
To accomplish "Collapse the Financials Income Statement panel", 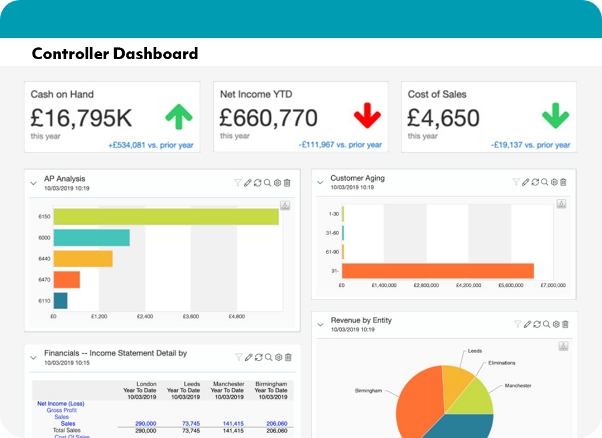I will click(34, 357).
